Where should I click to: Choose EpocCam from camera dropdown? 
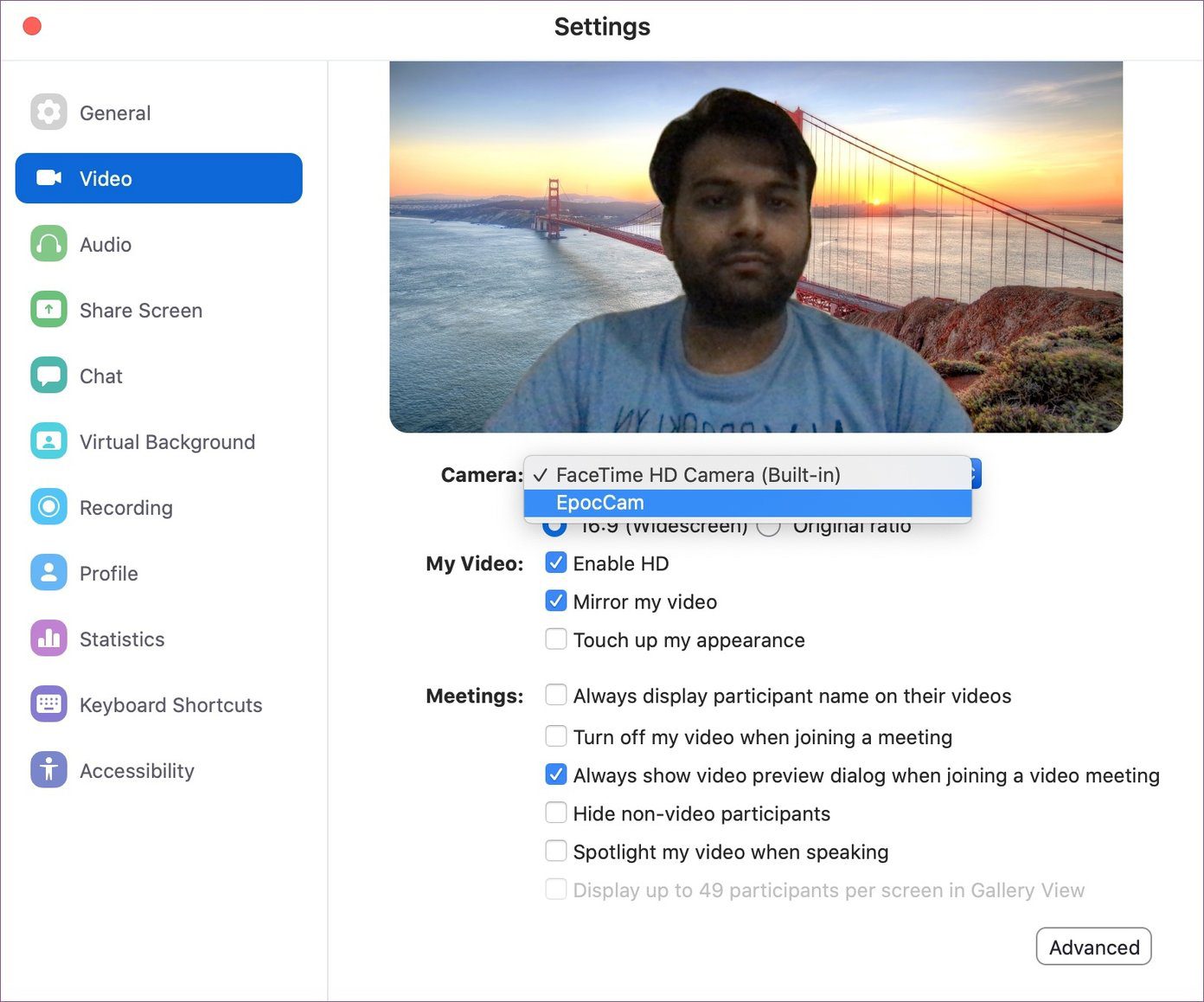coord(747,503)
